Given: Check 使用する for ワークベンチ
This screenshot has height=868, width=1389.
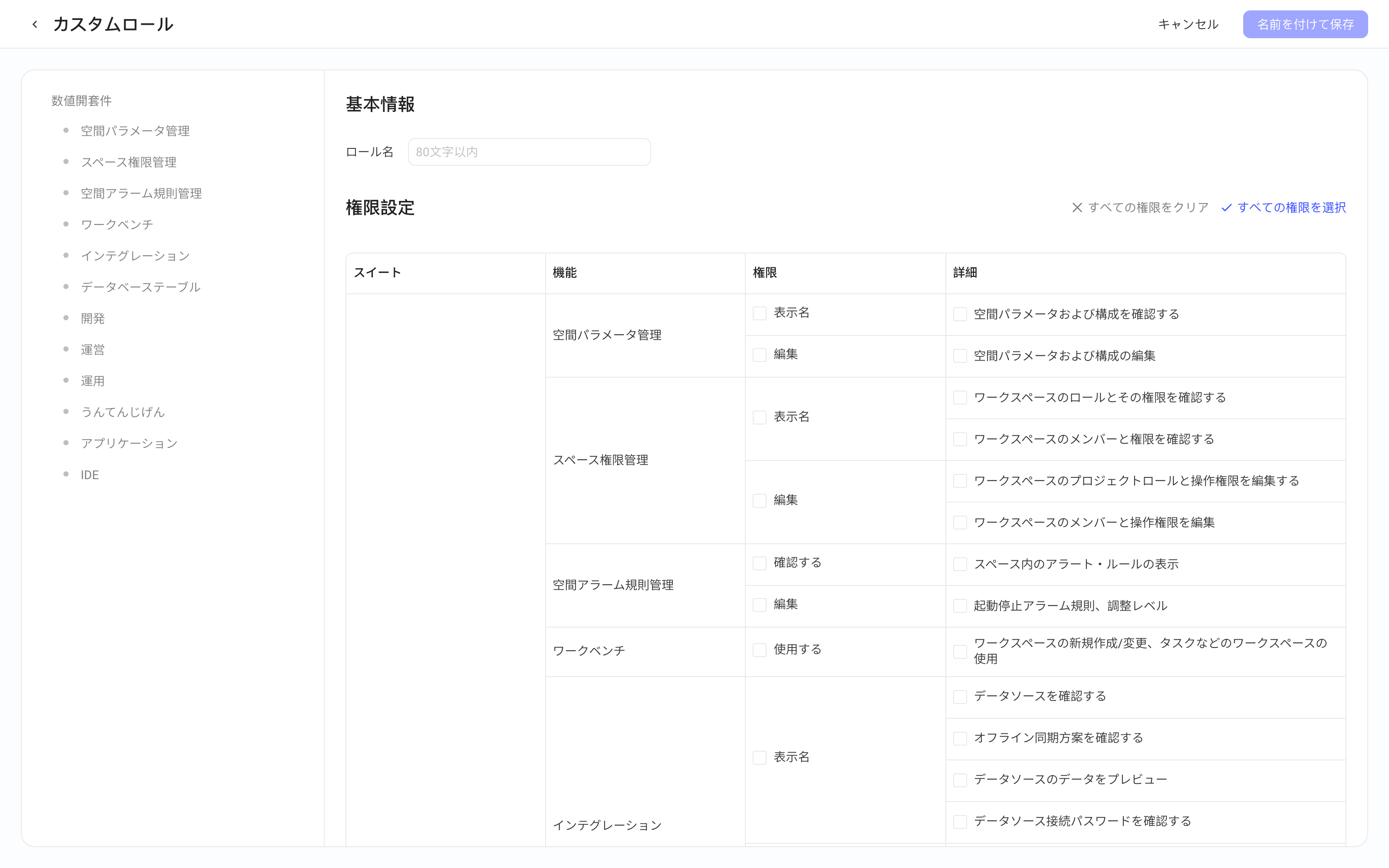Looking at the screenshot, I should pos(759,650).
